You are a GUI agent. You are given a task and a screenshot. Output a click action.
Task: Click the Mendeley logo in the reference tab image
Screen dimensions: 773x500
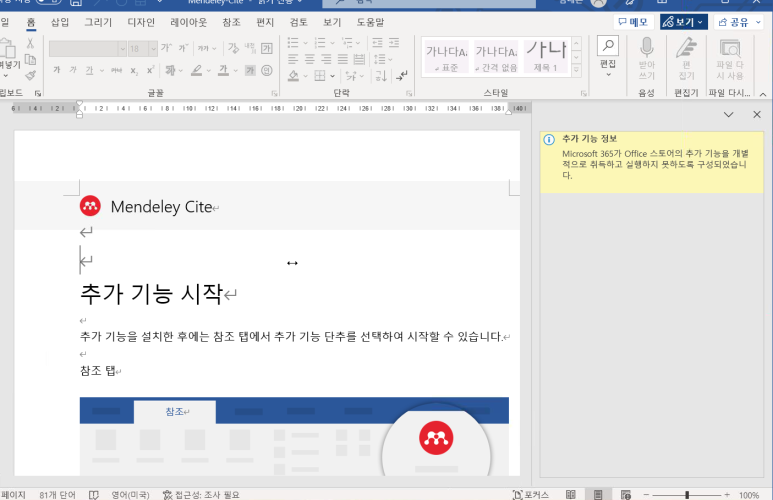tap(436, 438)
